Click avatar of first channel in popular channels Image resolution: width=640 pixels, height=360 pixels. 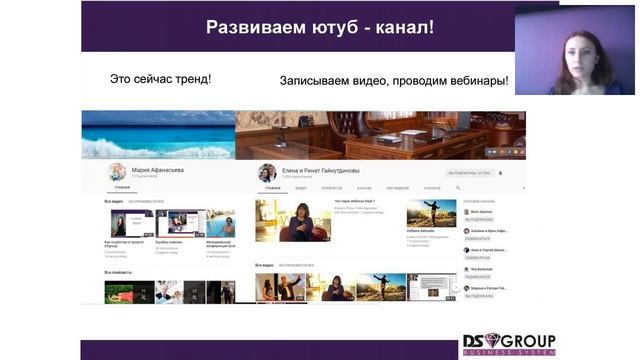(466, 212)
